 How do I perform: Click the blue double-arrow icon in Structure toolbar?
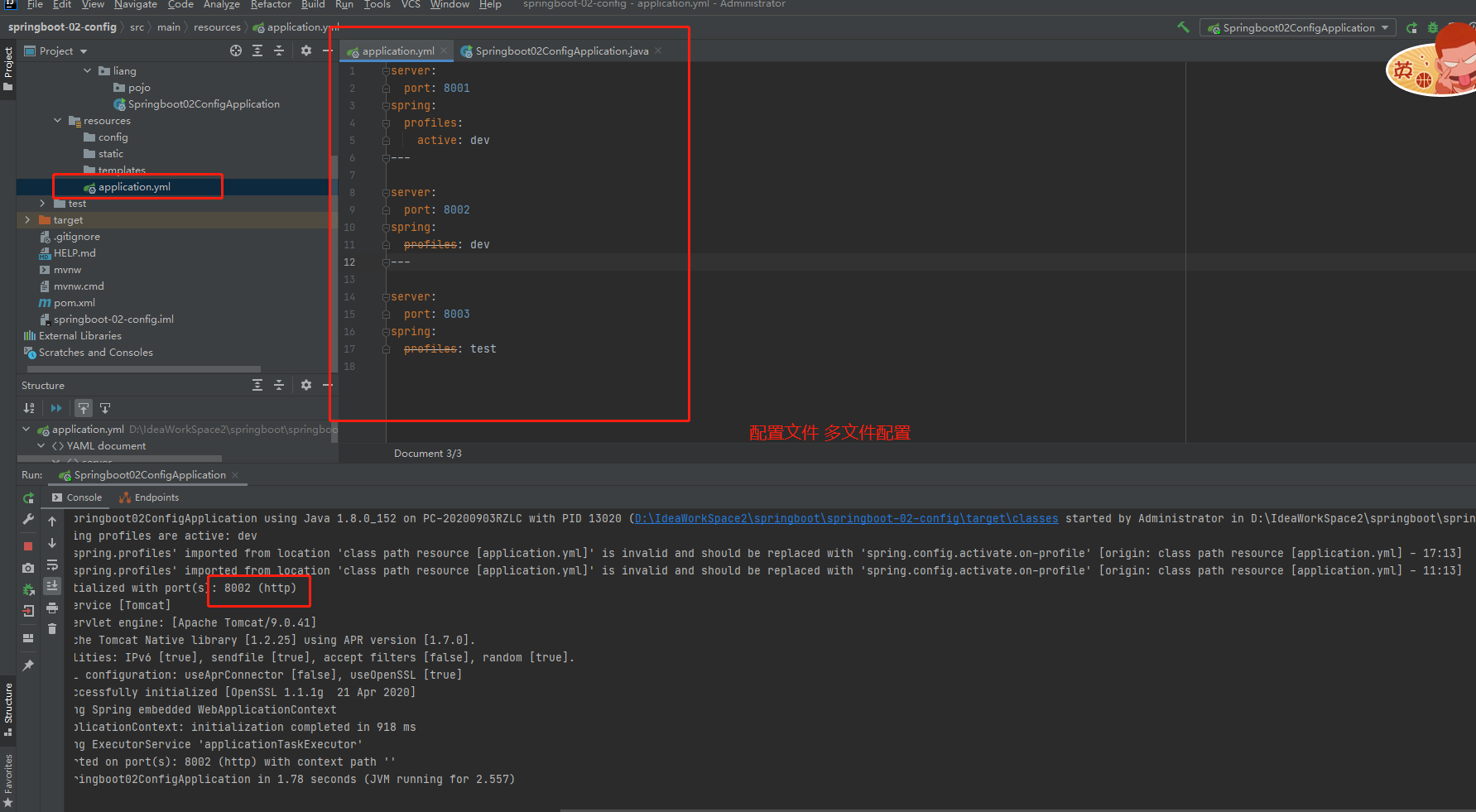56,408
